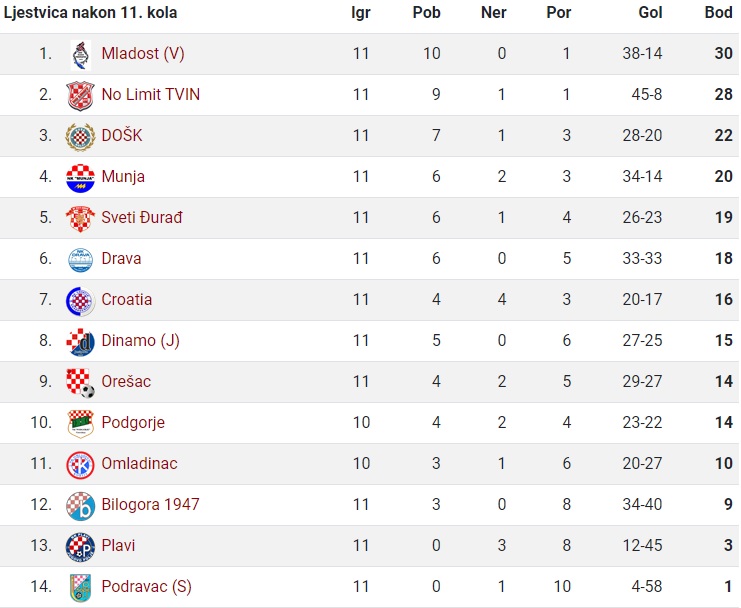Click the Mladost (V) club crest
Image resolution: width=741 pixels, height=608 pixels.
coord(80,54)
